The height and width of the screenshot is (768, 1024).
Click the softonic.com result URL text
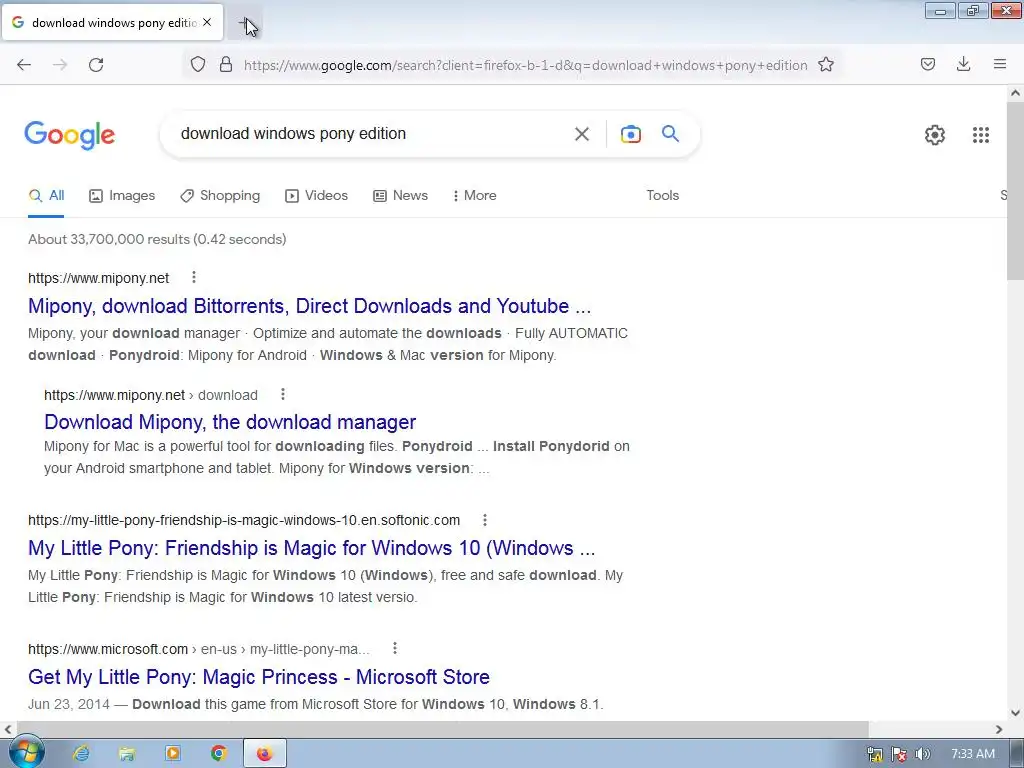pyautogui.click(x=244, y=520)
